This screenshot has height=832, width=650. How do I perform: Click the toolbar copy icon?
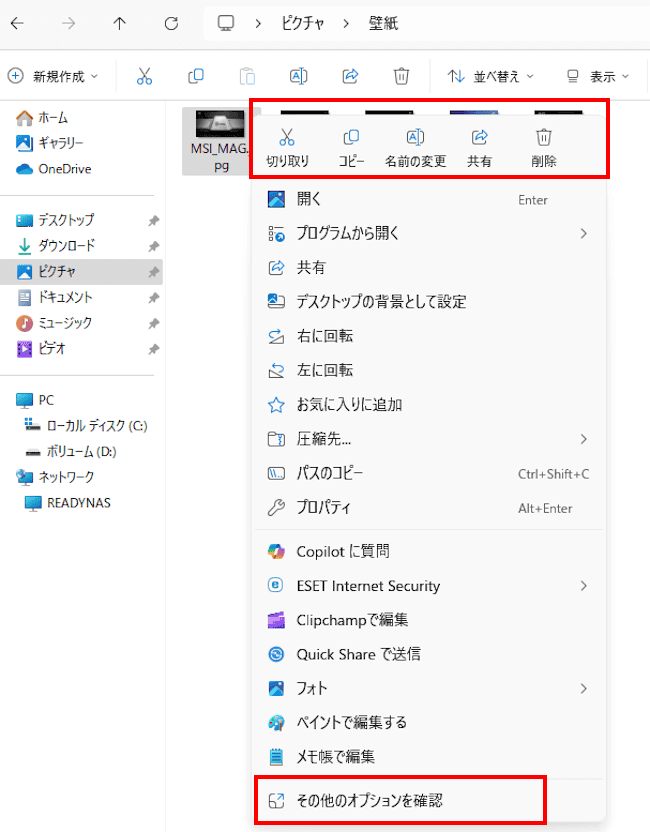[196, 76]
